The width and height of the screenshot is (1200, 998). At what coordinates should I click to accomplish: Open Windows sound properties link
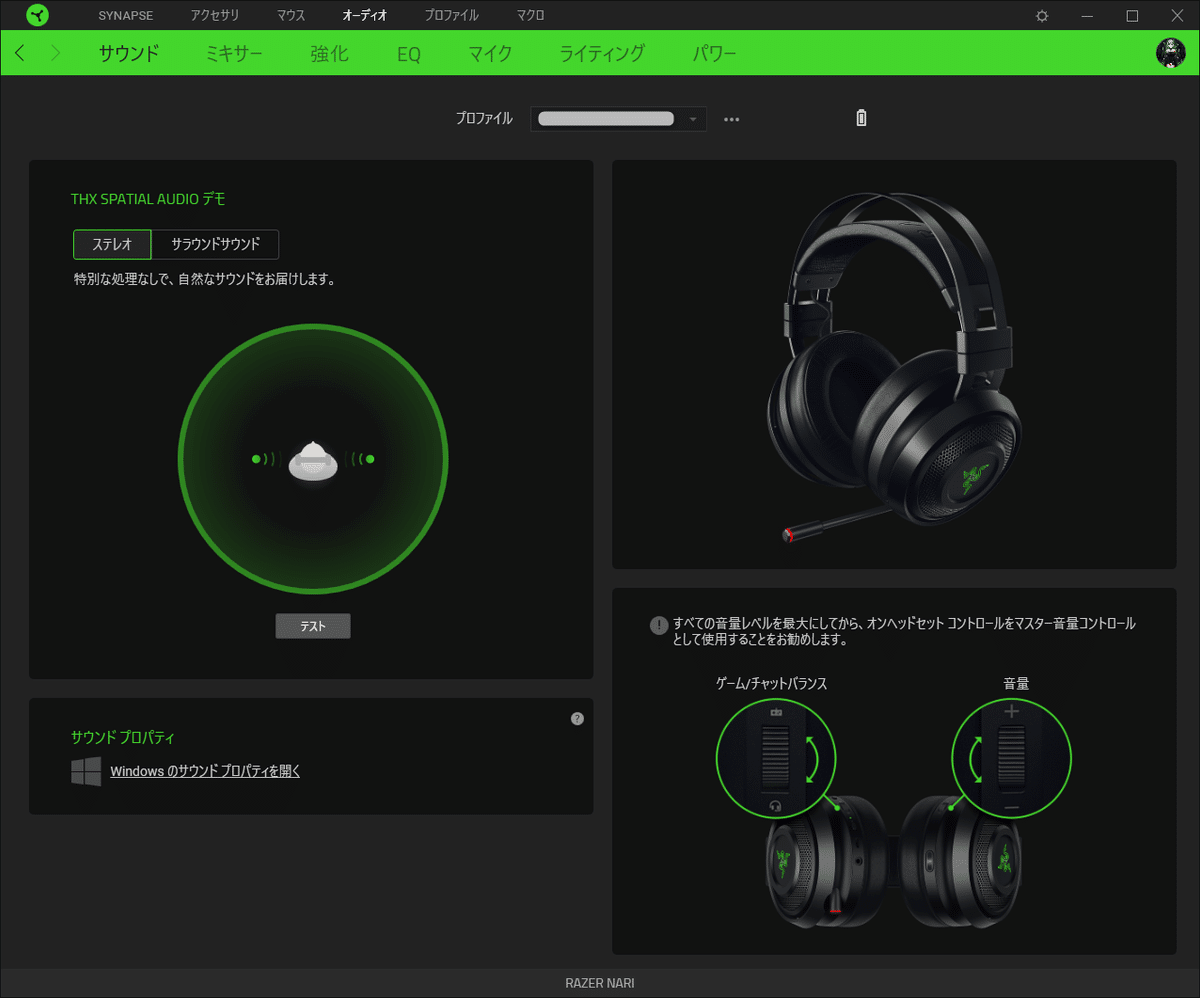205,771
